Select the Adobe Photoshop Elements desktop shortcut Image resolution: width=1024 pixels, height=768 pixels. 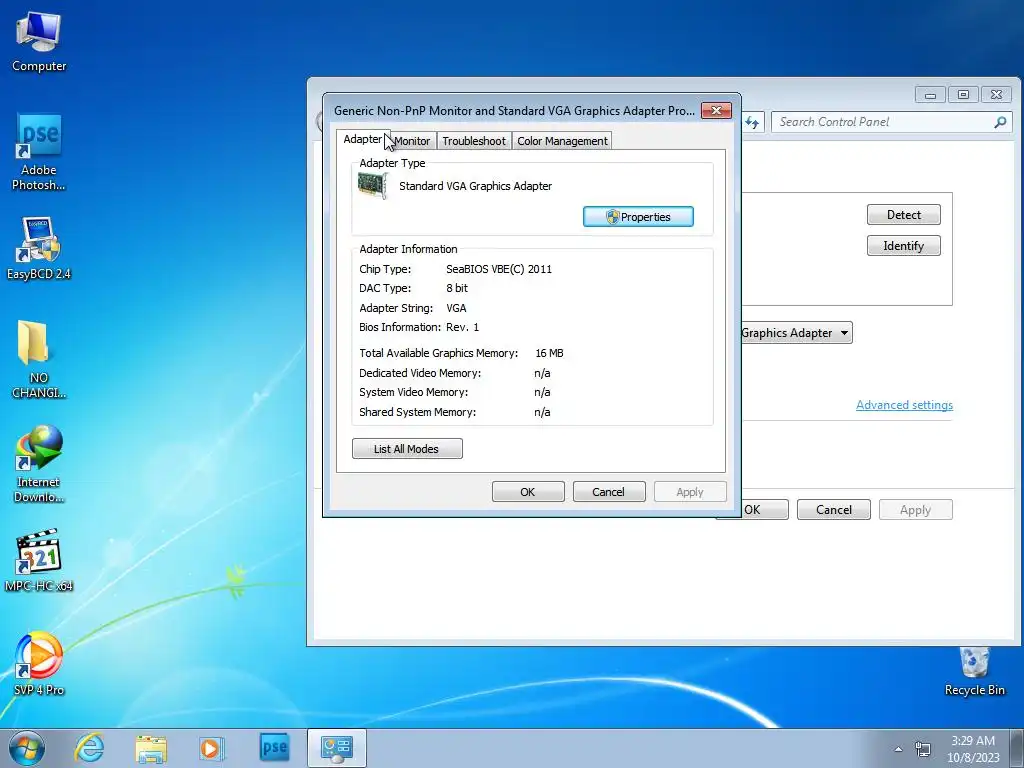(x=39, y=152)
